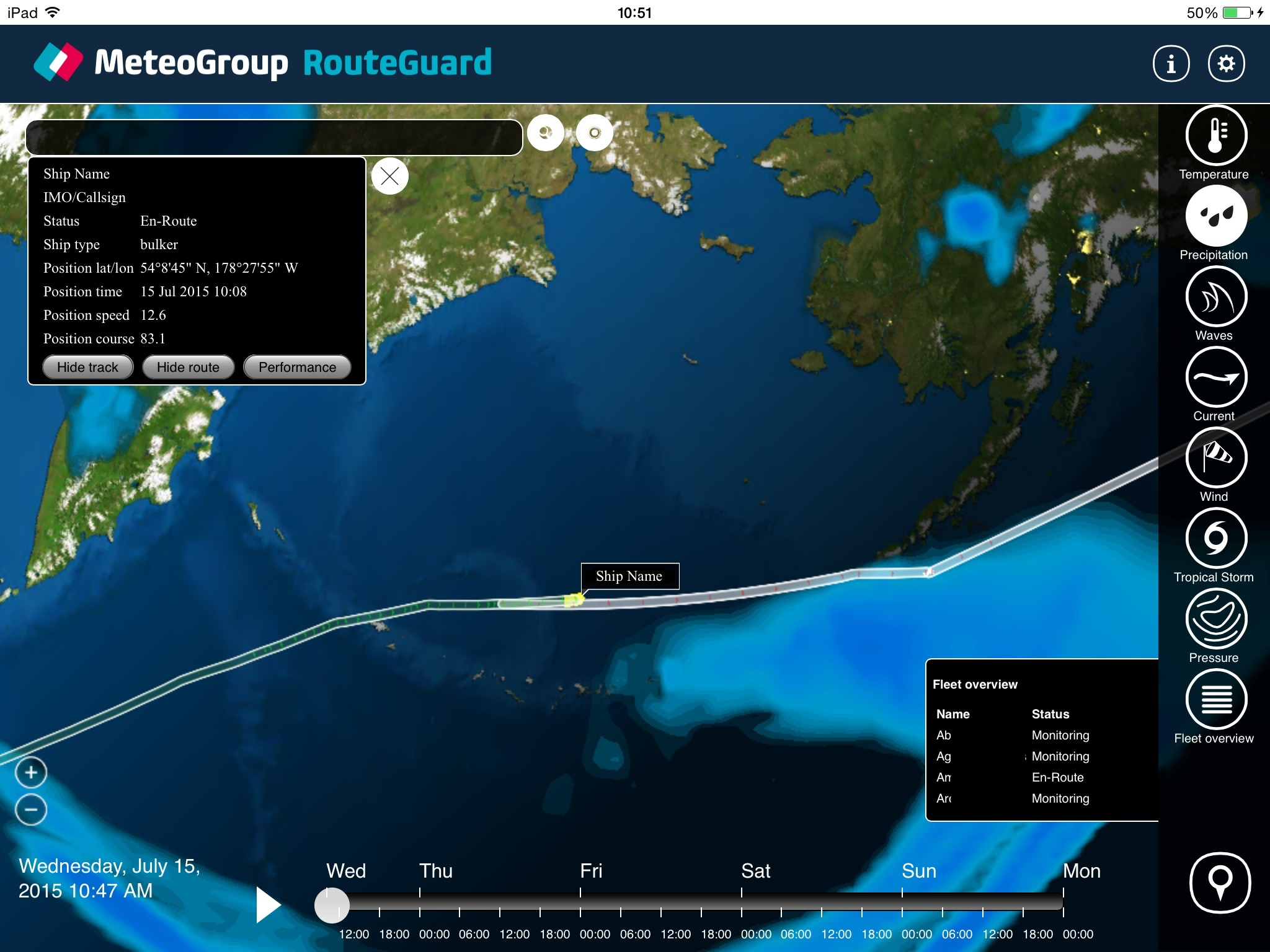Click the timeline slider handle

[x=332, y=905]
